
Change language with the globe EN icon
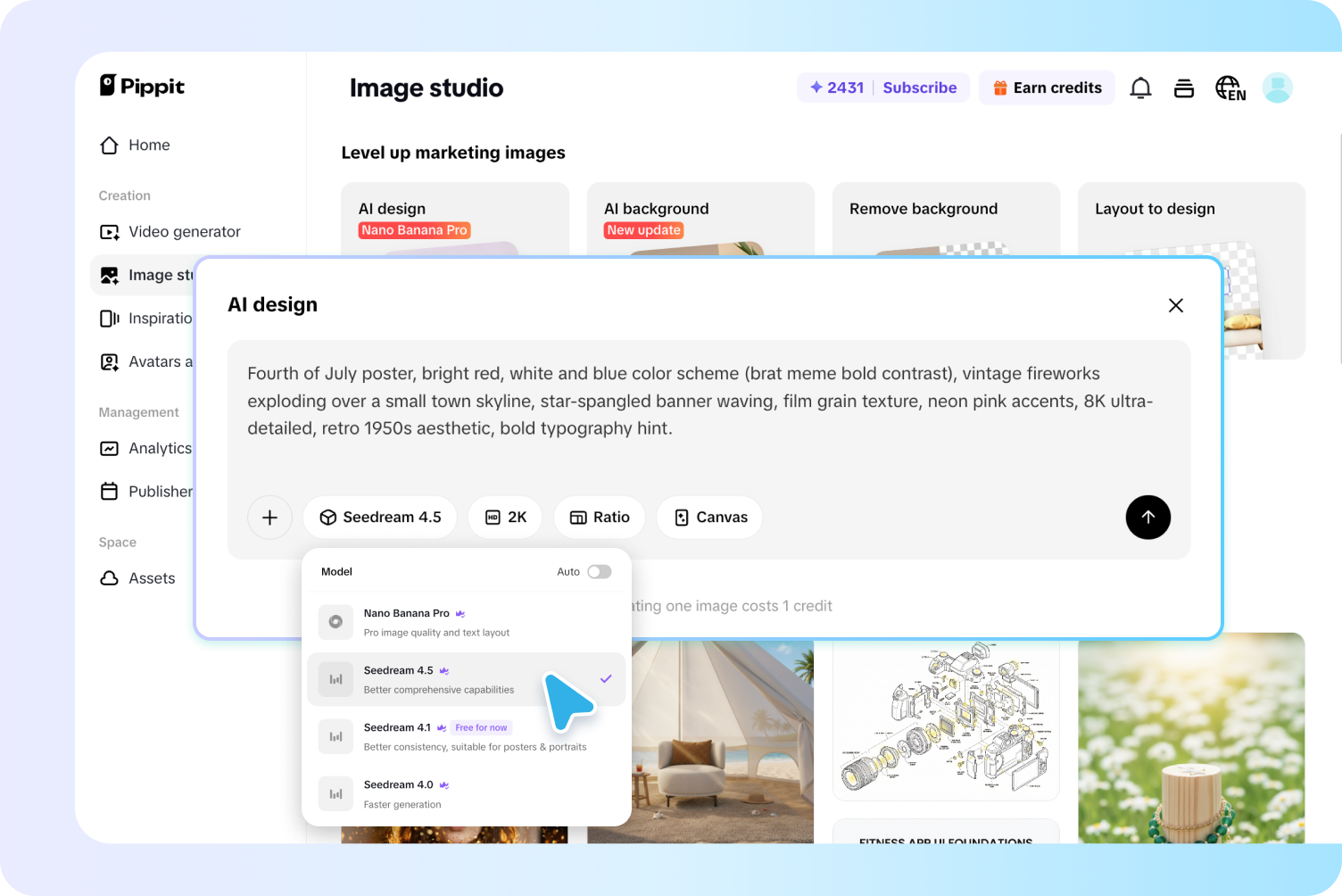click(1230, 88)
